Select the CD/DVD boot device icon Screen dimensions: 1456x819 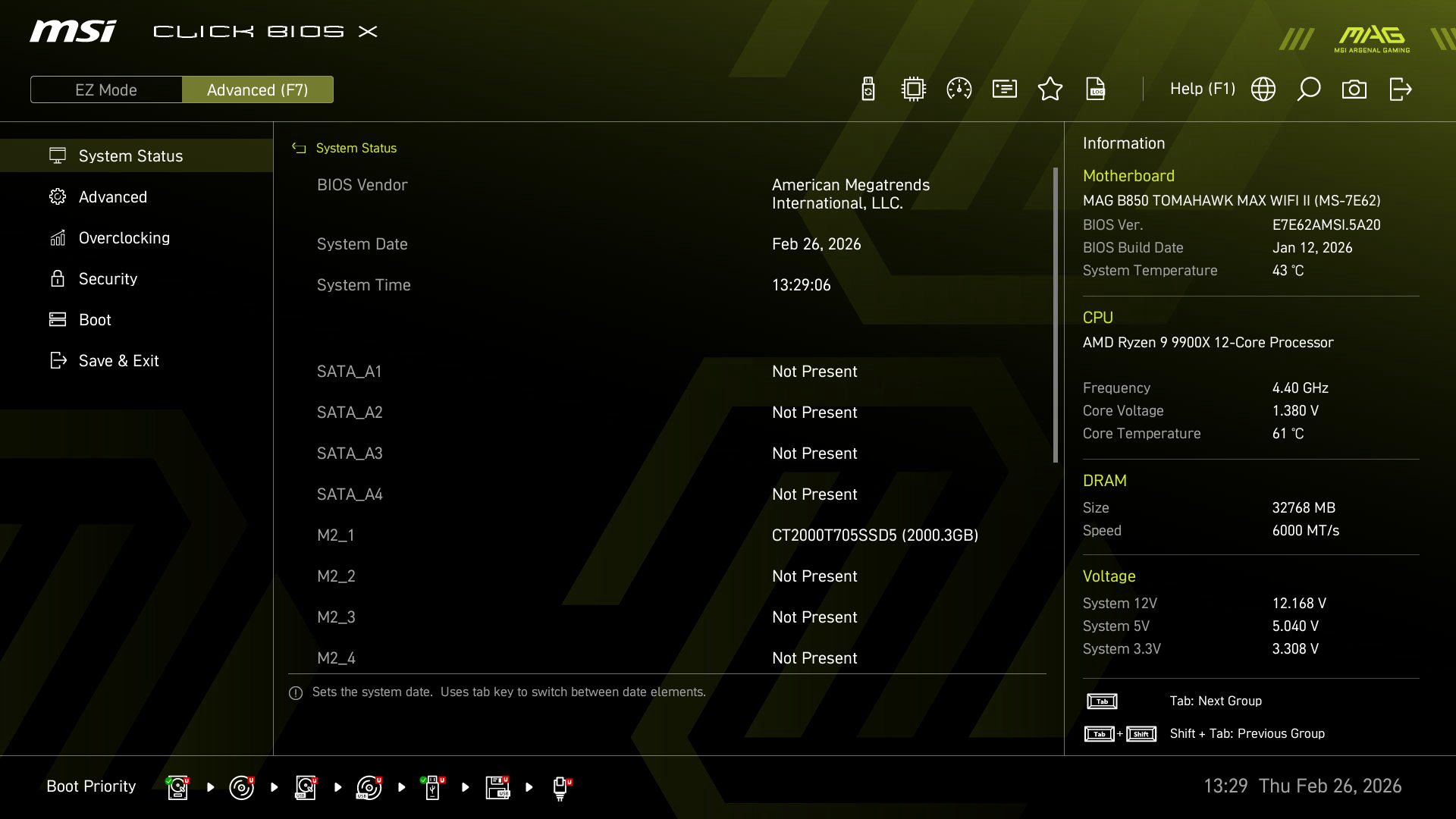241,787
